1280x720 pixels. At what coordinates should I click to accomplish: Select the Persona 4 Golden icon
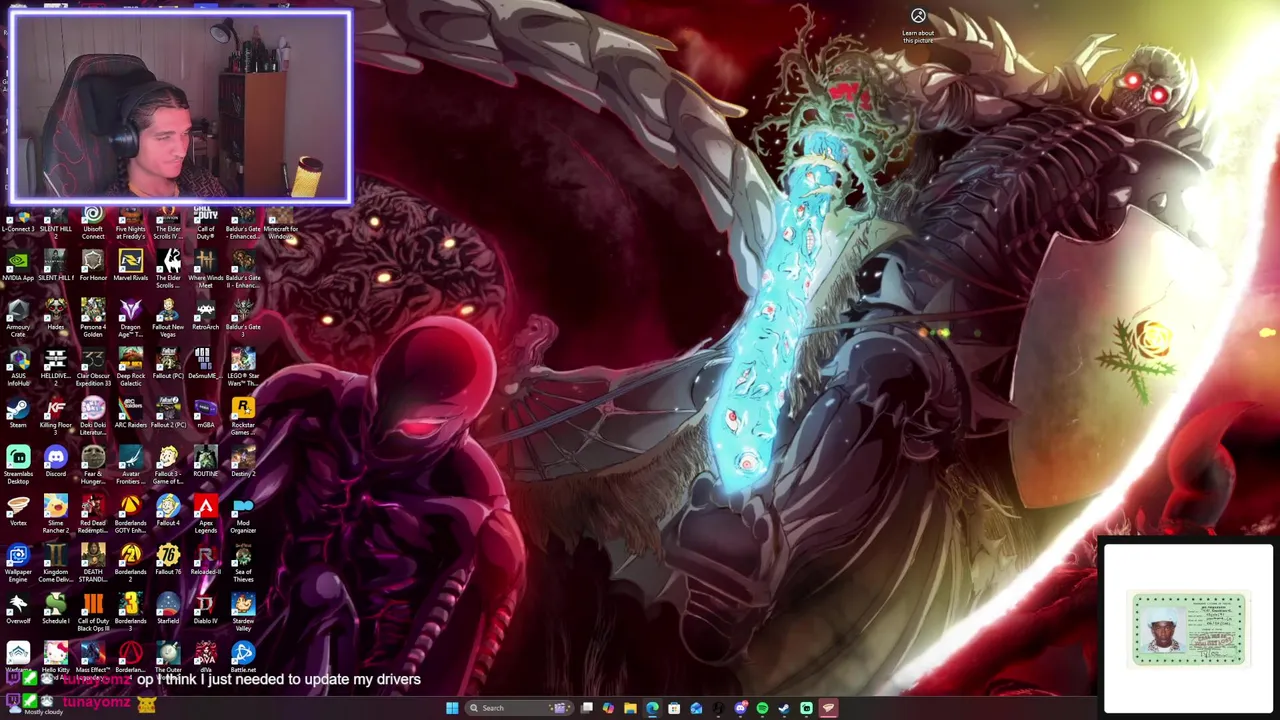click(93, 320)
